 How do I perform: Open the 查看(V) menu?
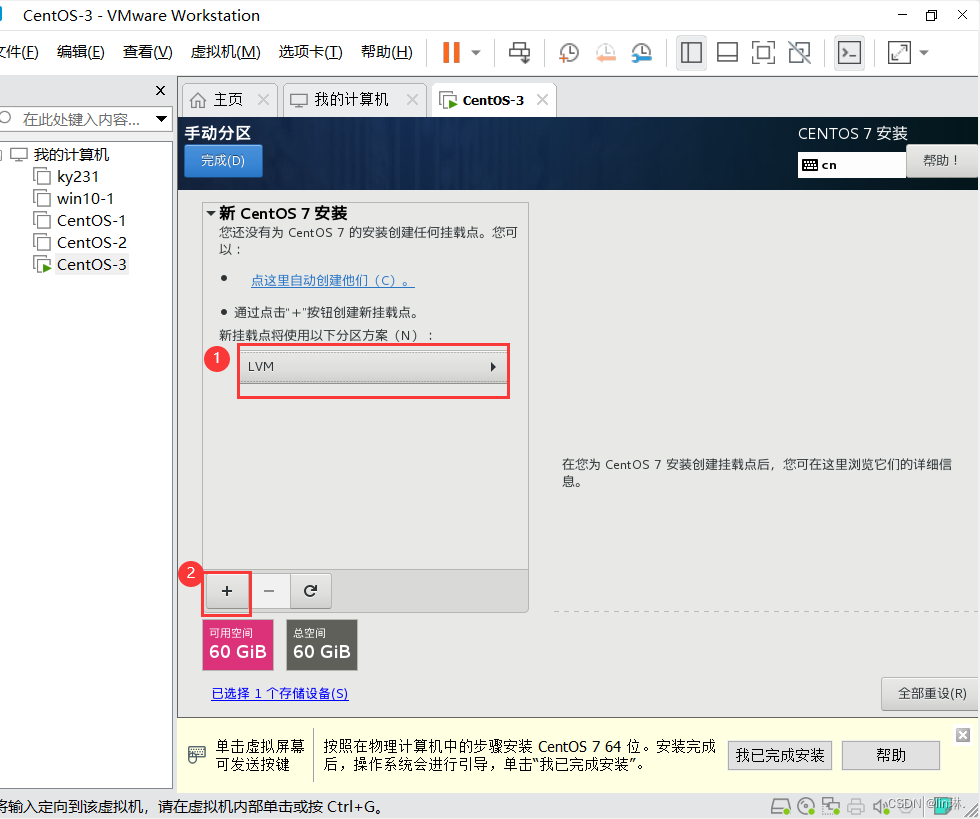(x=148, y=51)
